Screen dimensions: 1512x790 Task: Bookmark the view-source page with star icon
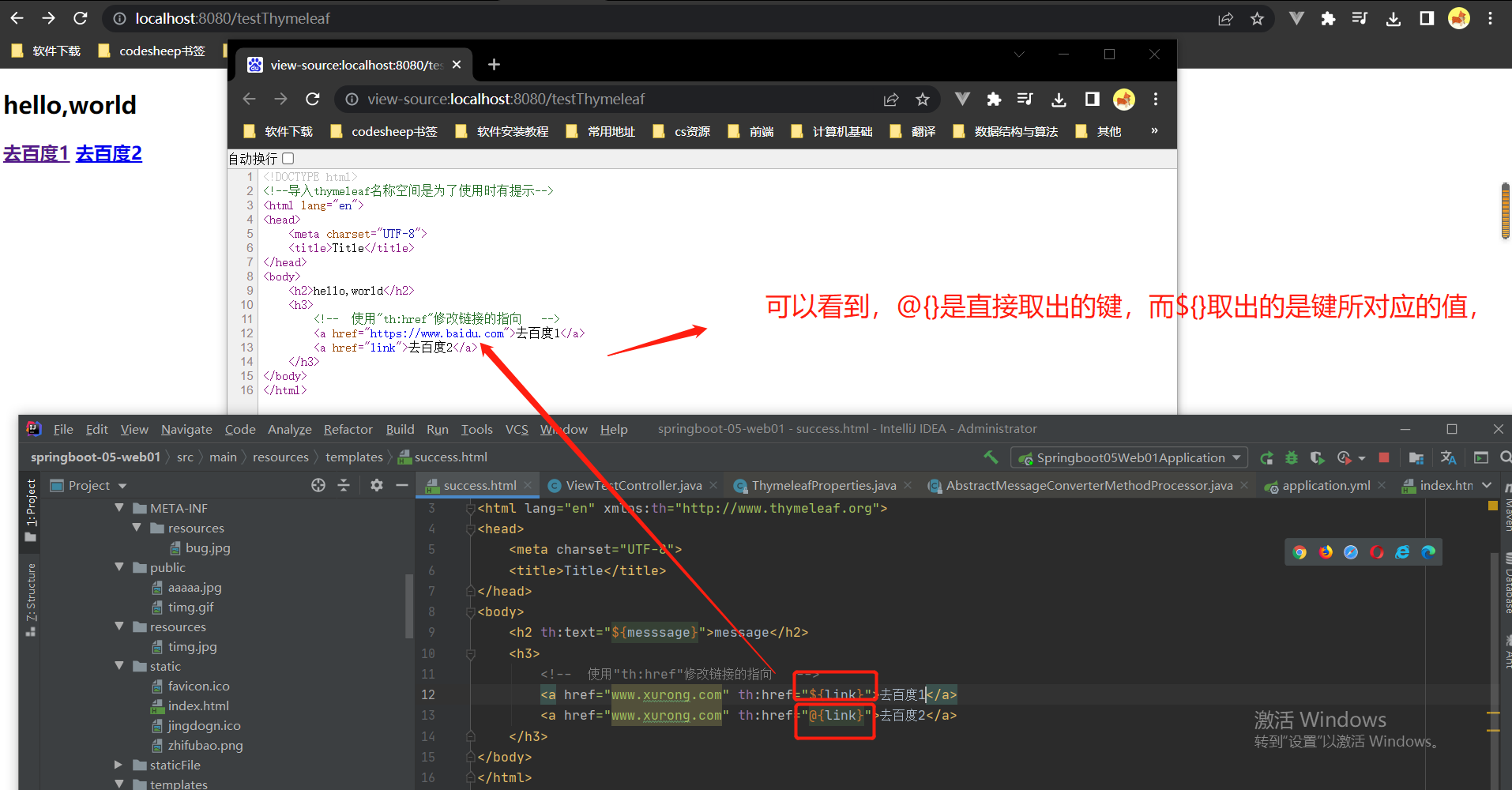coord(922,99)
